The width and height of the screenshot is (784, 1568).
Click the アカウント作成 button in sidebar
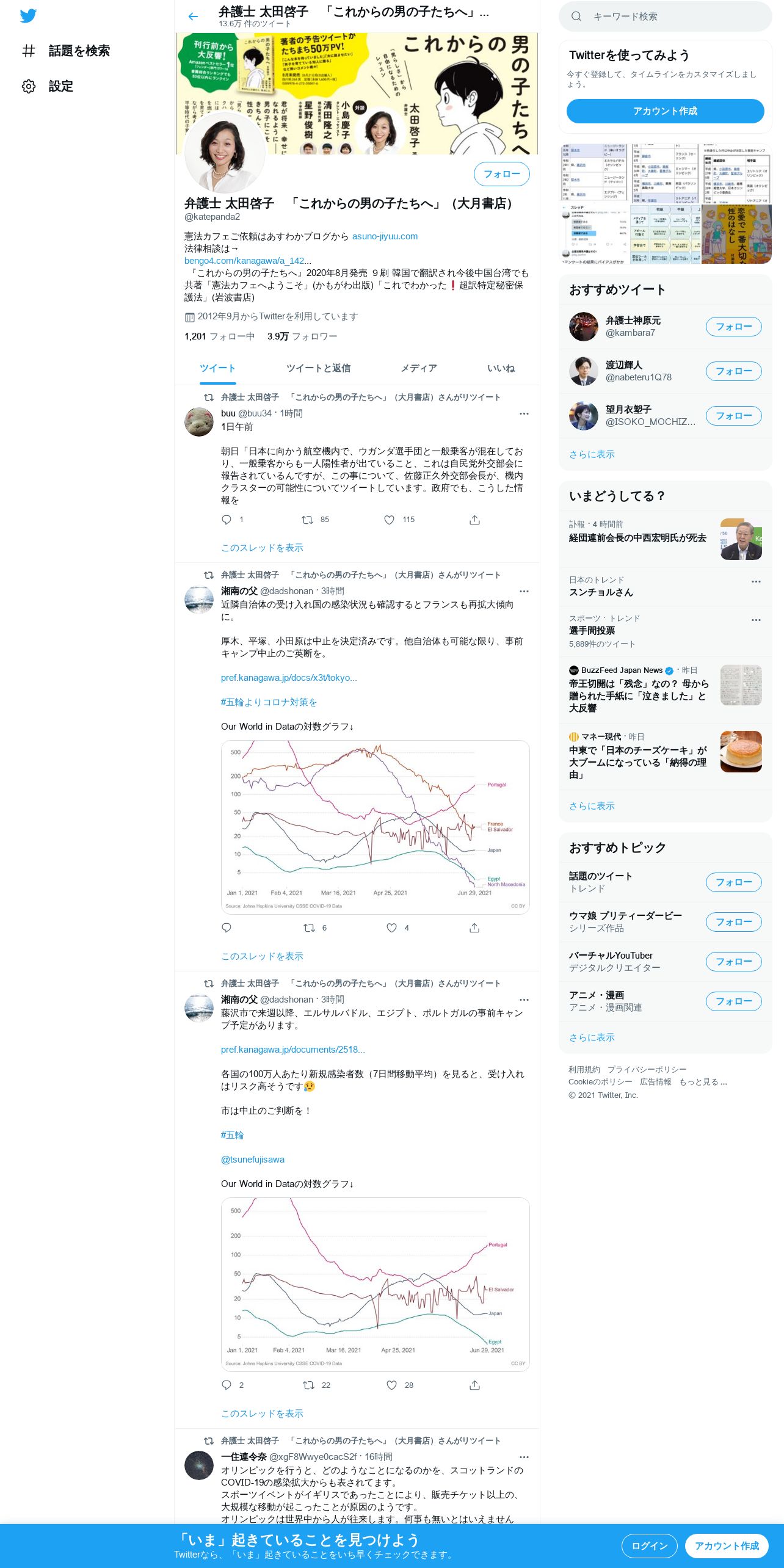[665, 111]
